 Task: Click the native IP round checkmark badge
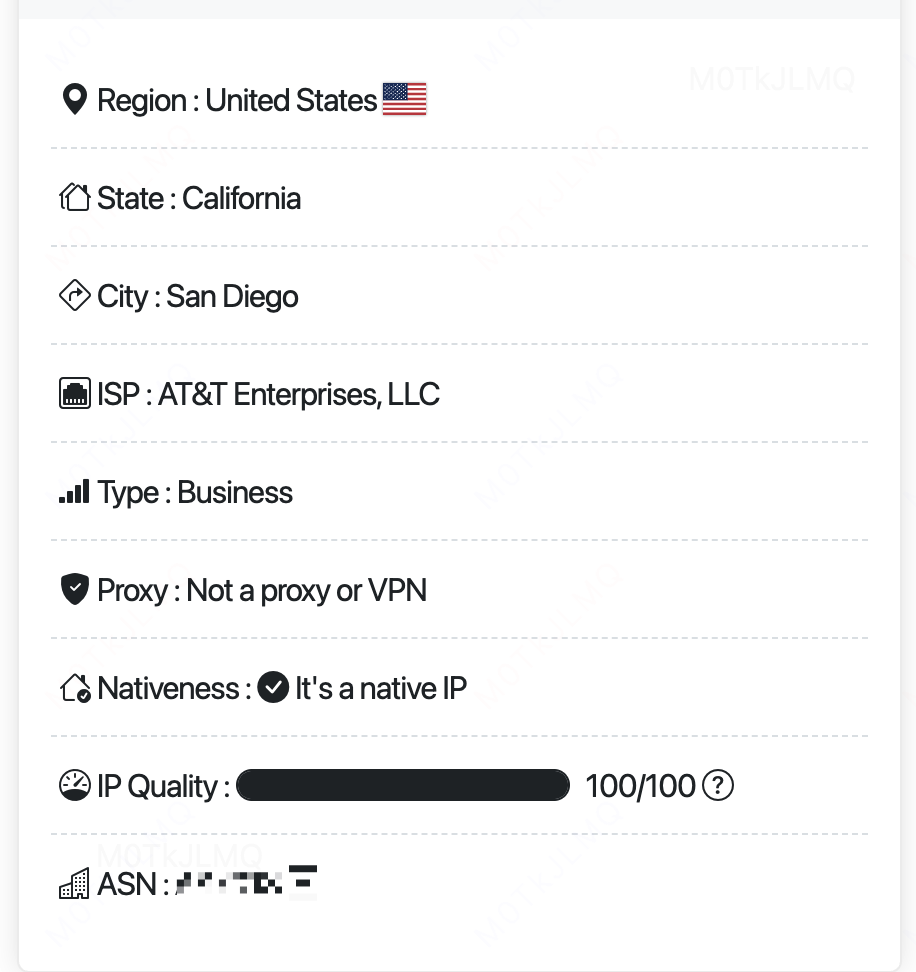[x=273, y=687]
